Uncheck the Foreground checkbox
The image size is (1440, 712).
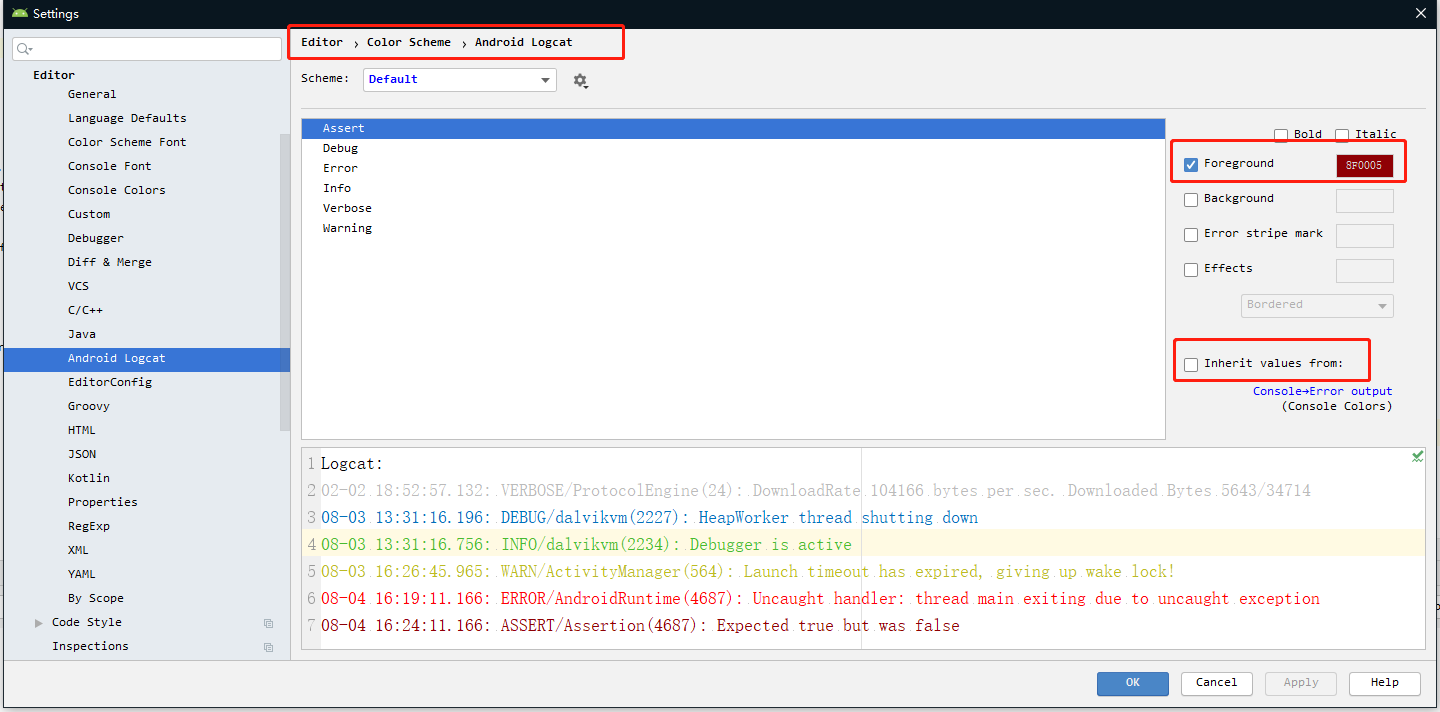point(1191,165)
